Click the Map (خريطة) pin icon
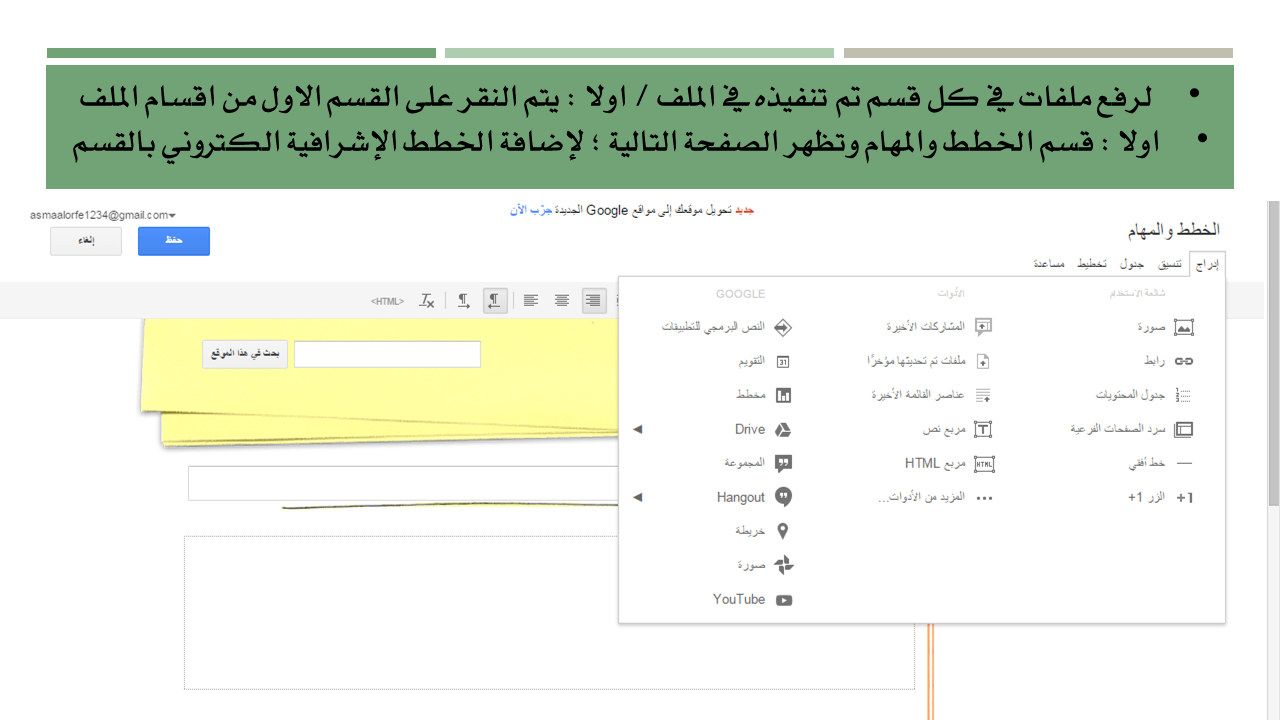The height and width of the screenshot is (720, 1280). pyautogui.click(x=784, y=531)
